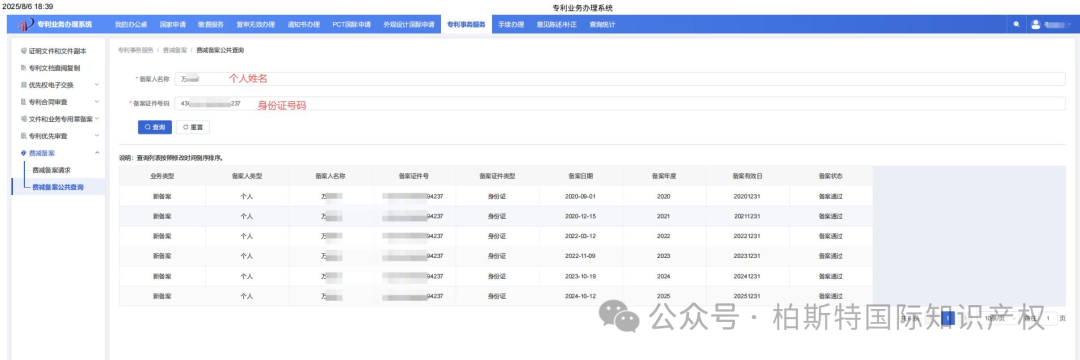Open the 外观设计国际申请 tab

pyautogui.click(x=408, y=25)
